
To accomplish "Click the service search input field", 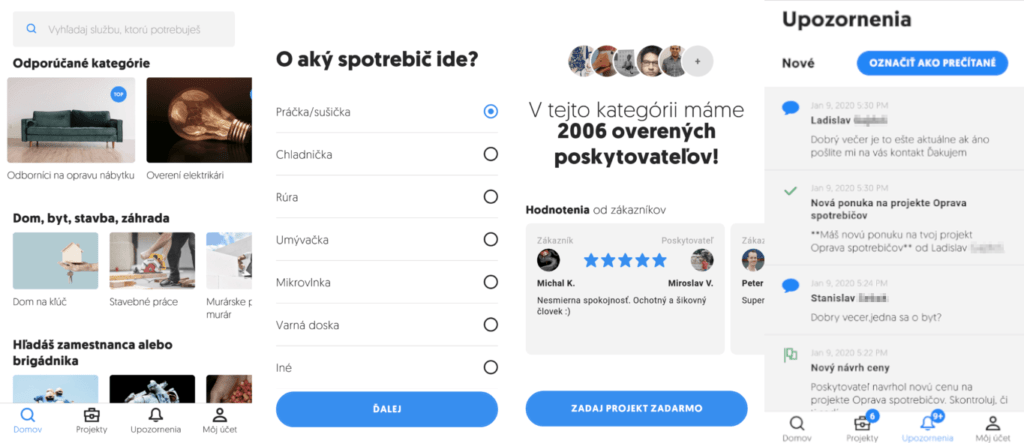I will point(135,30).
